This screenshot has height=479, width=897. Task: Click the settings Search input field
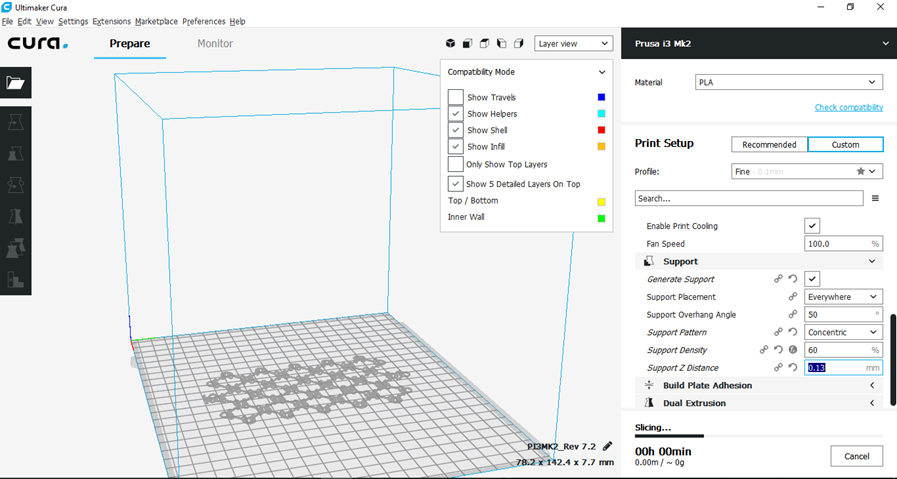(x=749, y=199)
